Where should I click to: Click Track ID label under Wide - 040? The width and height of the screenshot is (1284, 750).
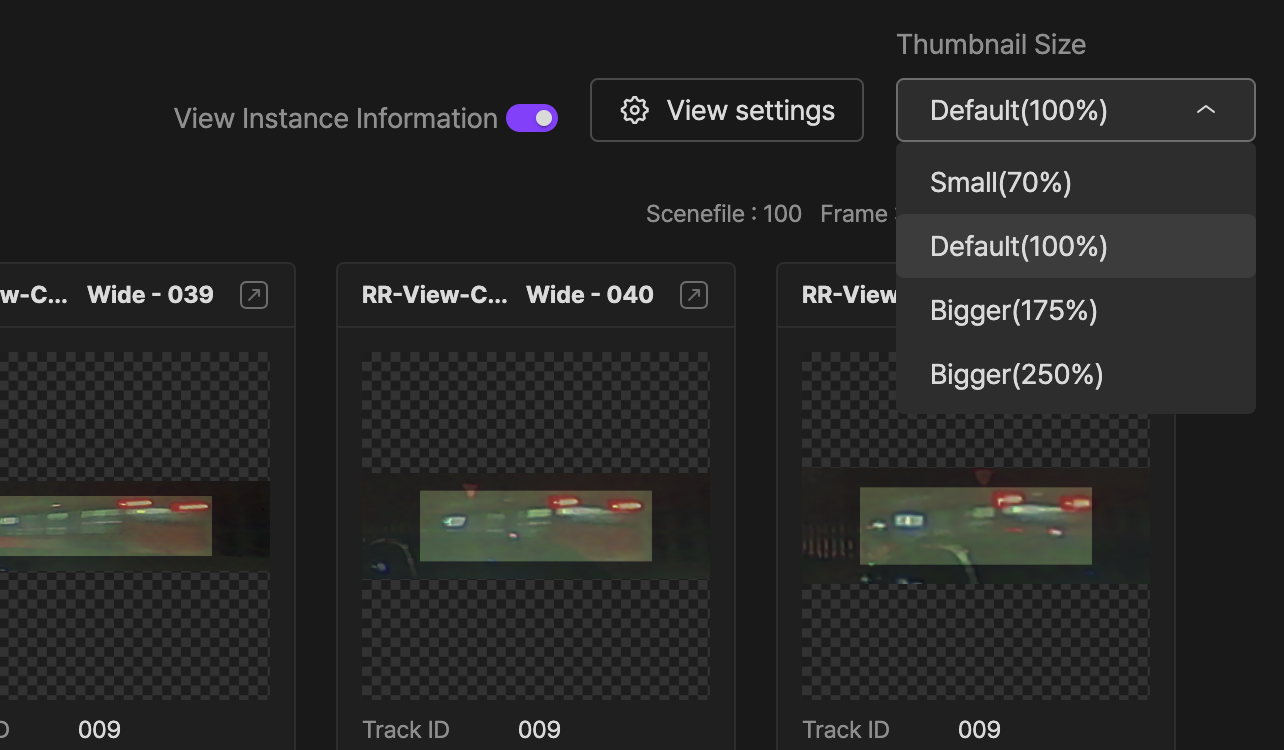point(405,730)
